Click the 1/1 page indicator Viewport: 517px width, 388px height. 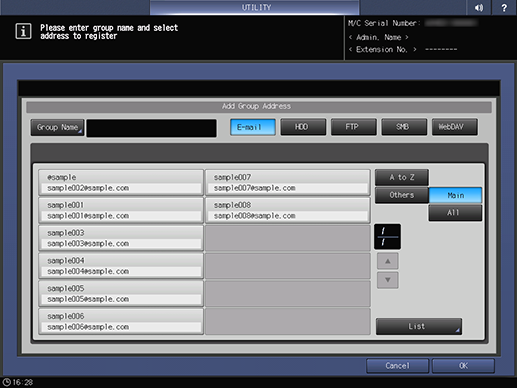click(387, 237)
